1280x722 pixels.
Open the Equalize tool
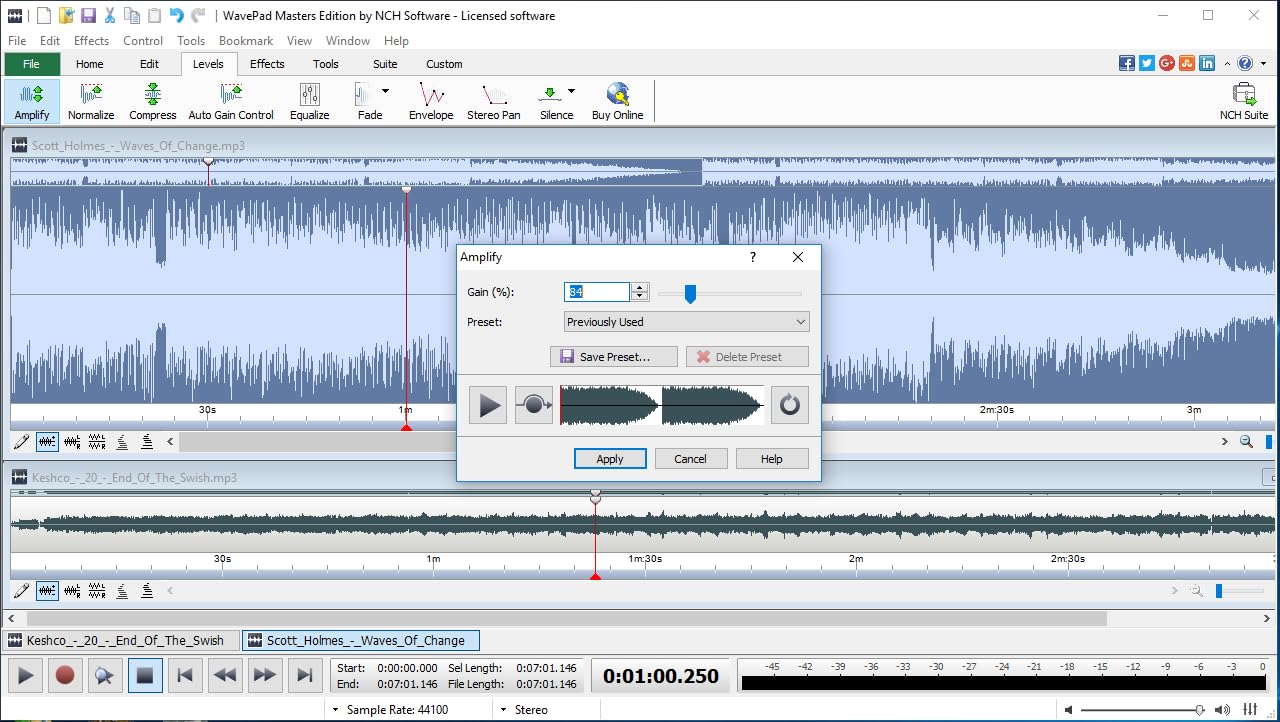coord(309,99)
